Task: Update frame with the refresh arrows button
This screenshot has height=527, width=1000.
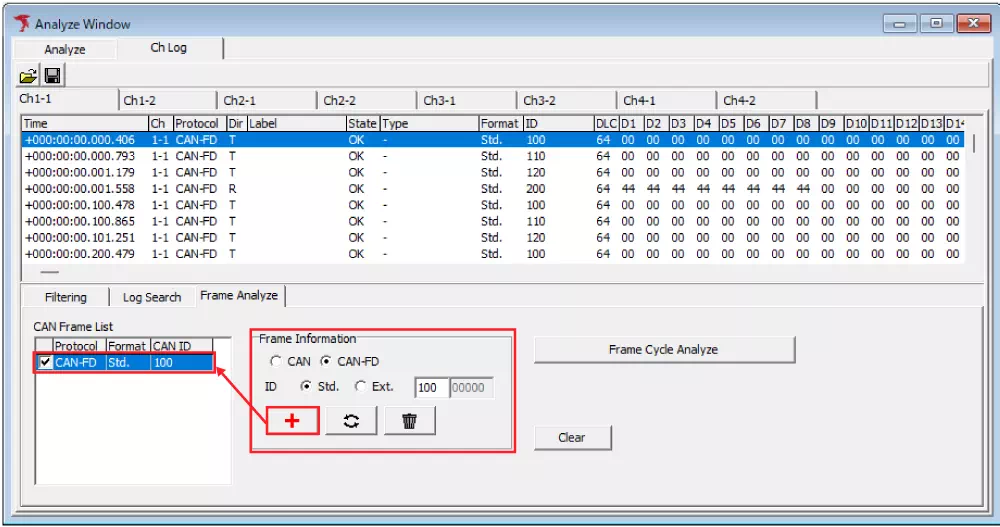Action: (351, 420)
